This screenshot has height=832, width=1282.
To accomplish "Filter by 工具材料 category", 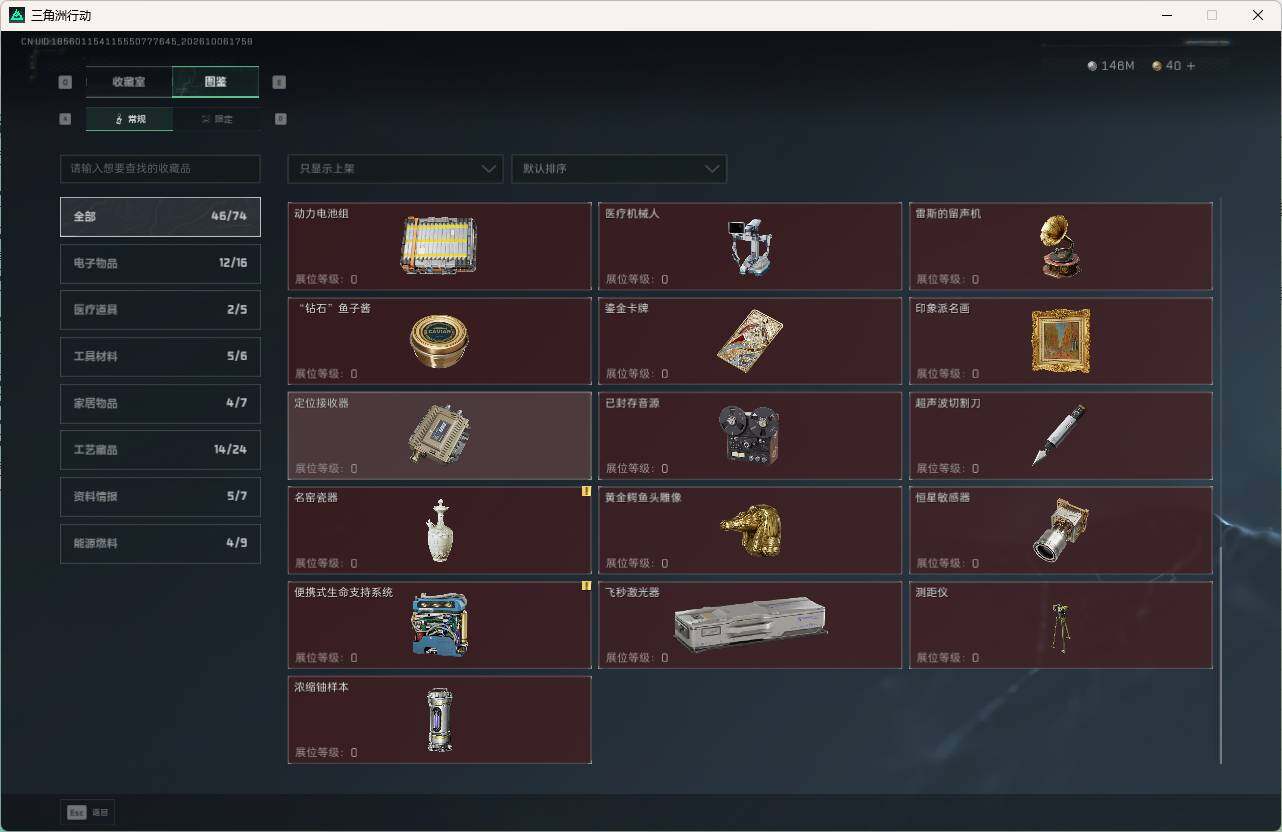I will point(160,357).
